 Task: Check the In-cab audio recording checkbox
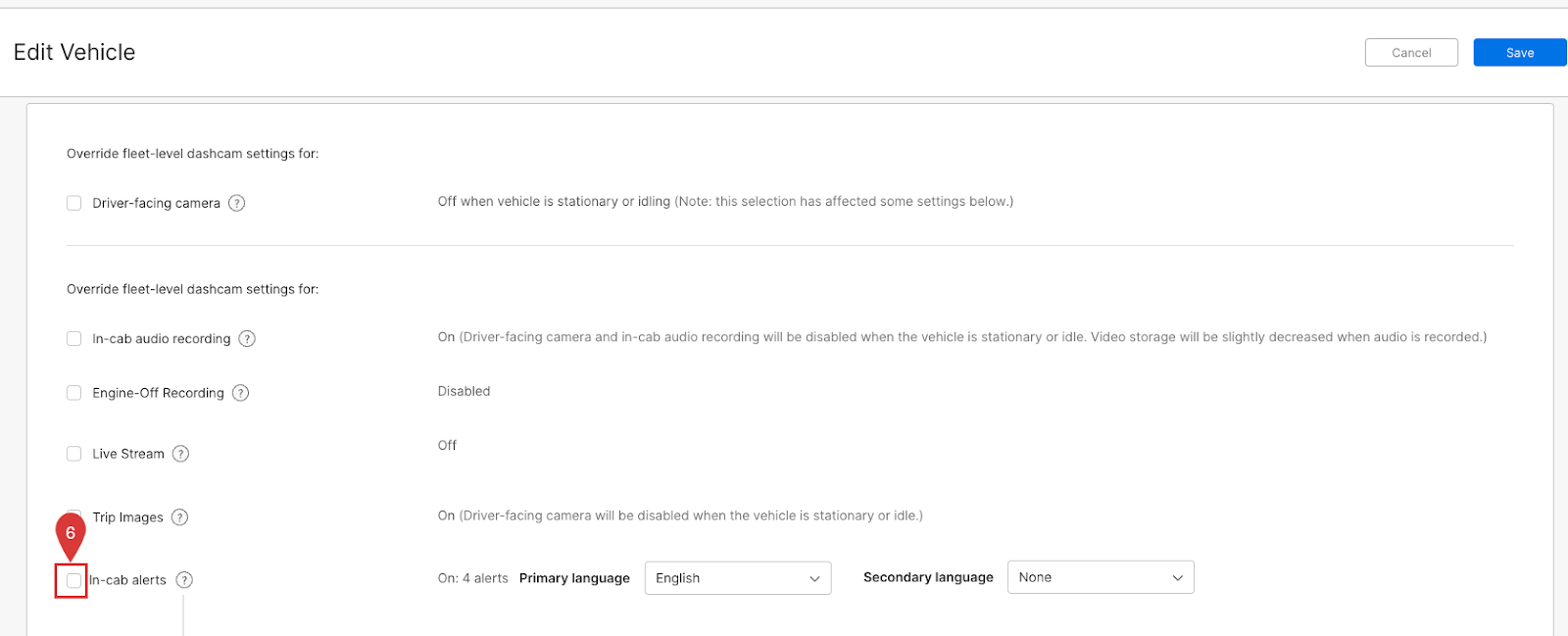(73, 338)
